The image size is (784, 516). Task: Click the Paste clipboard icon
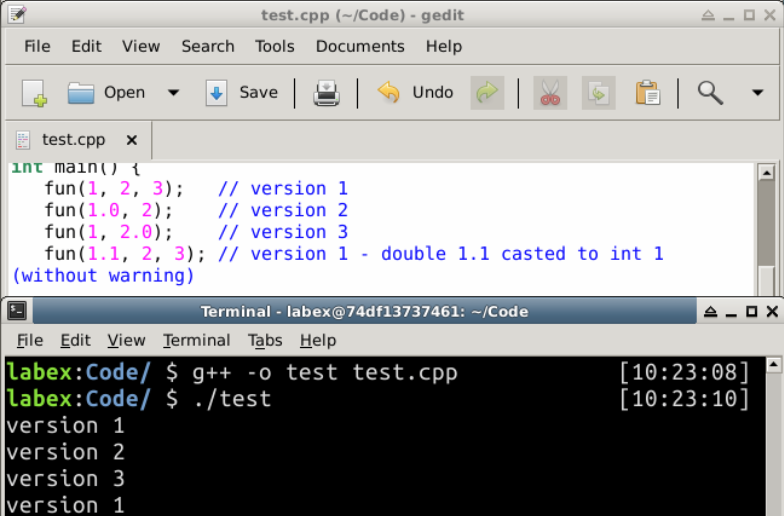coord(648,93)
